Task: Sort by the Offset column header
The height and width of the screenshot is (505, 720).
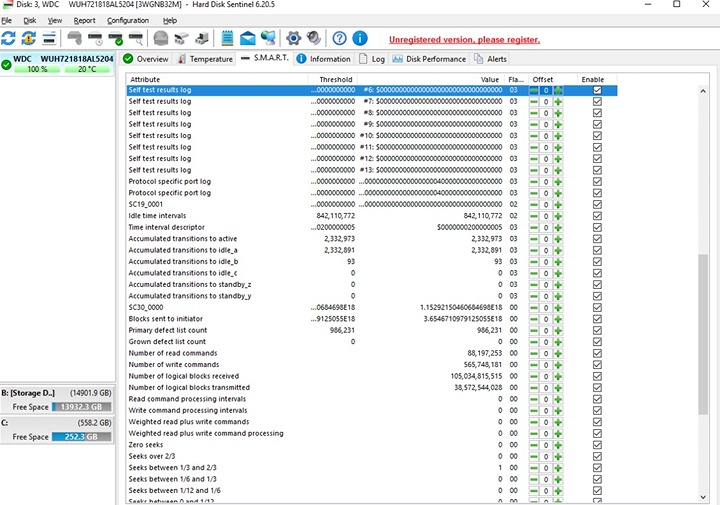Action: 552,79
